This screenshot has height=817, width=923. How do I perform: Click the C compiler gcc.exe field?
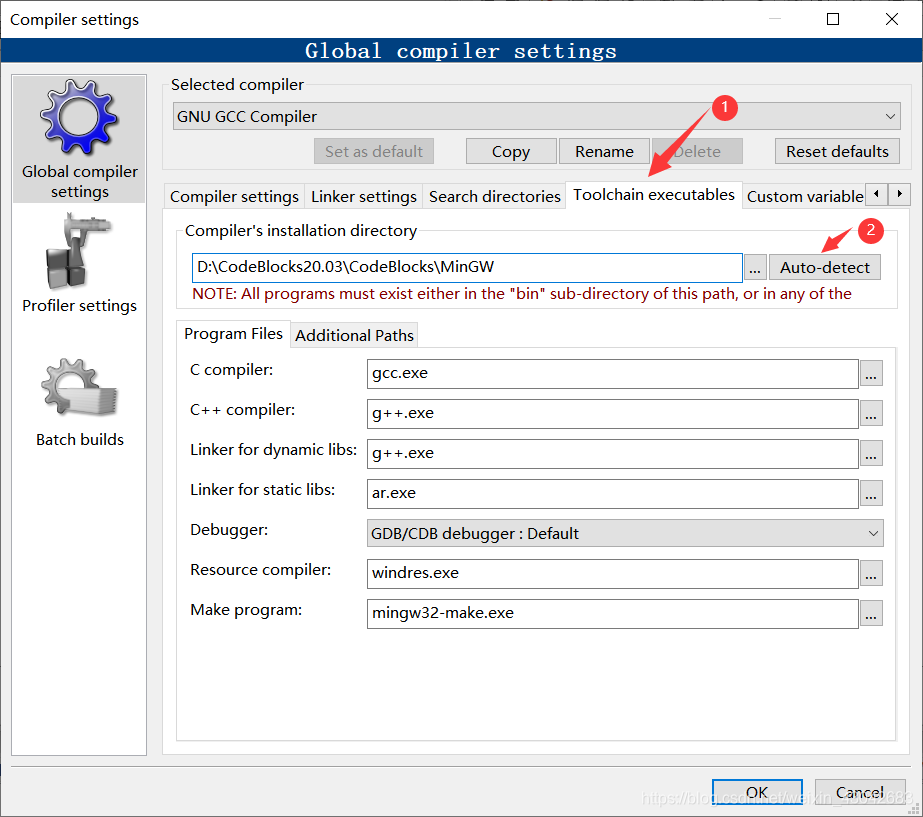612,374
